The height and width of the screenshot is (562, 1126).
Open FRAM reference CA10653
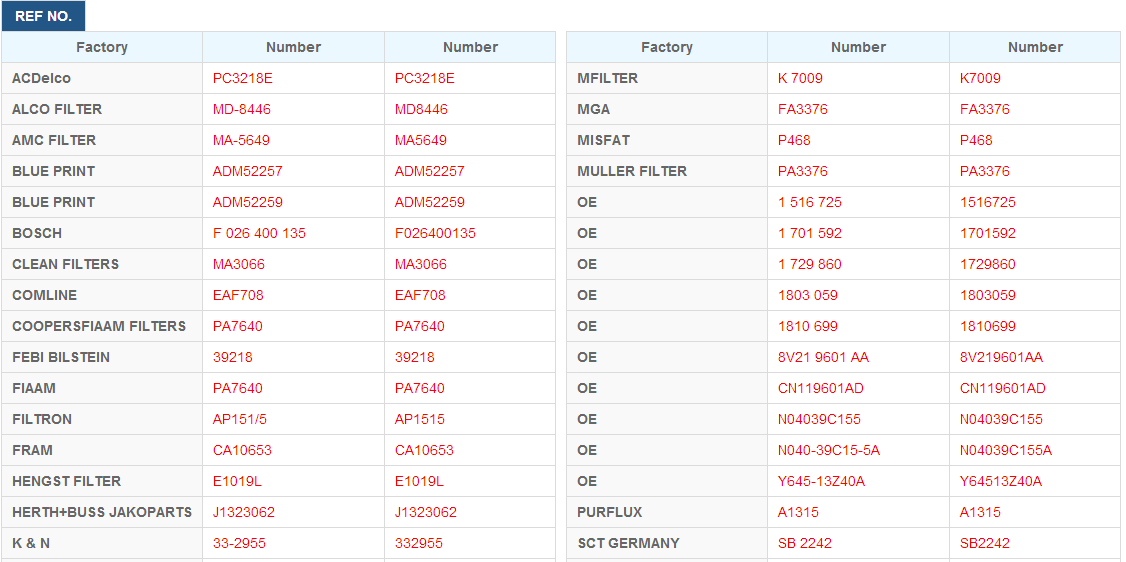[242, 450]
